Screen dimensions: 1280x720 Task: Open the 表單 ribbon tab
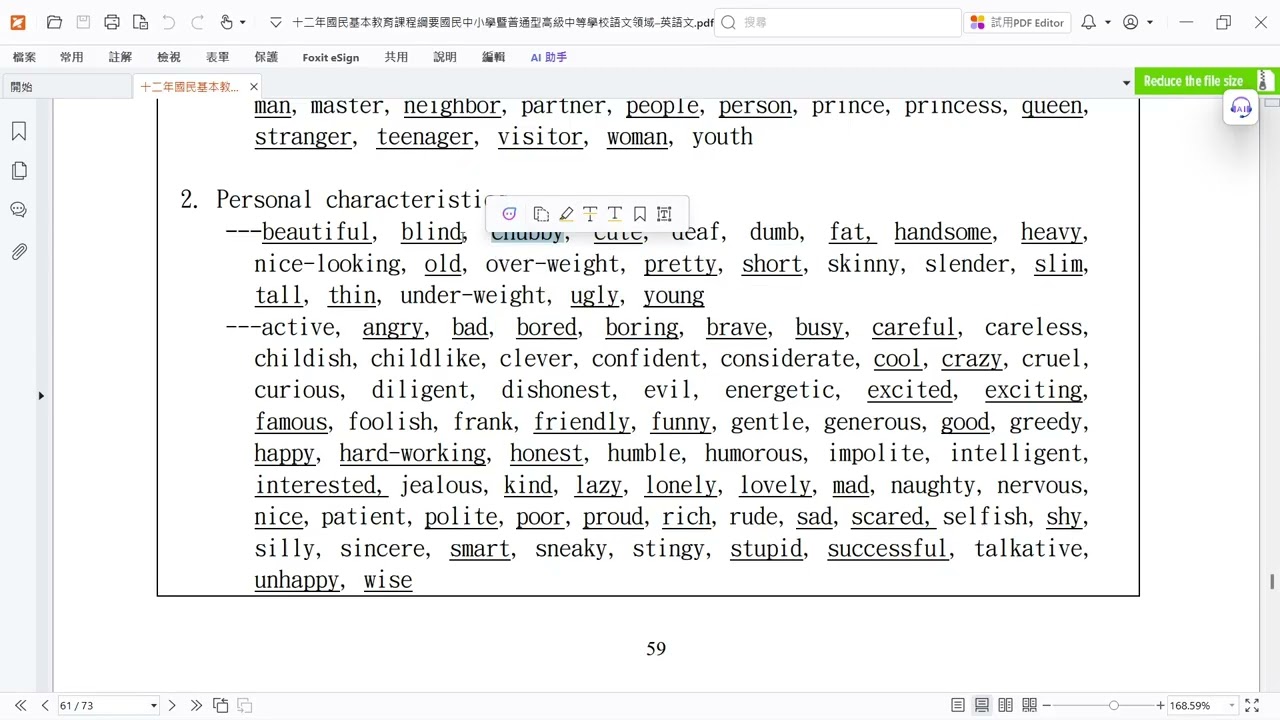point(217,57)
